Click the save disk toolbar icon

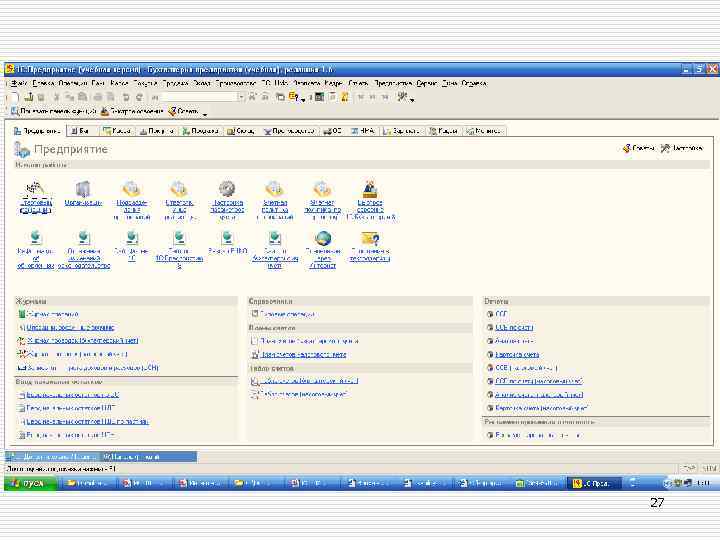(x=40, y=97)
